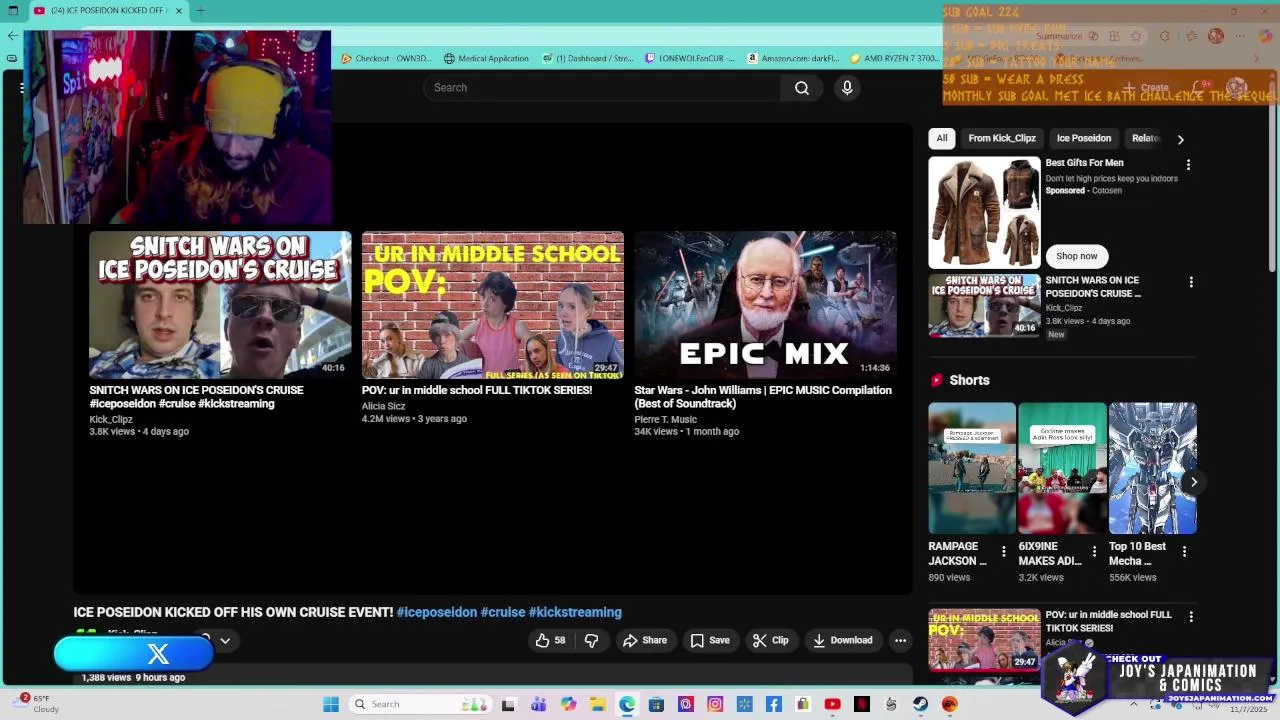Close the ICE POSEIDON browser tab
This screenshot has width=1280, height=720.
[179, 11]
